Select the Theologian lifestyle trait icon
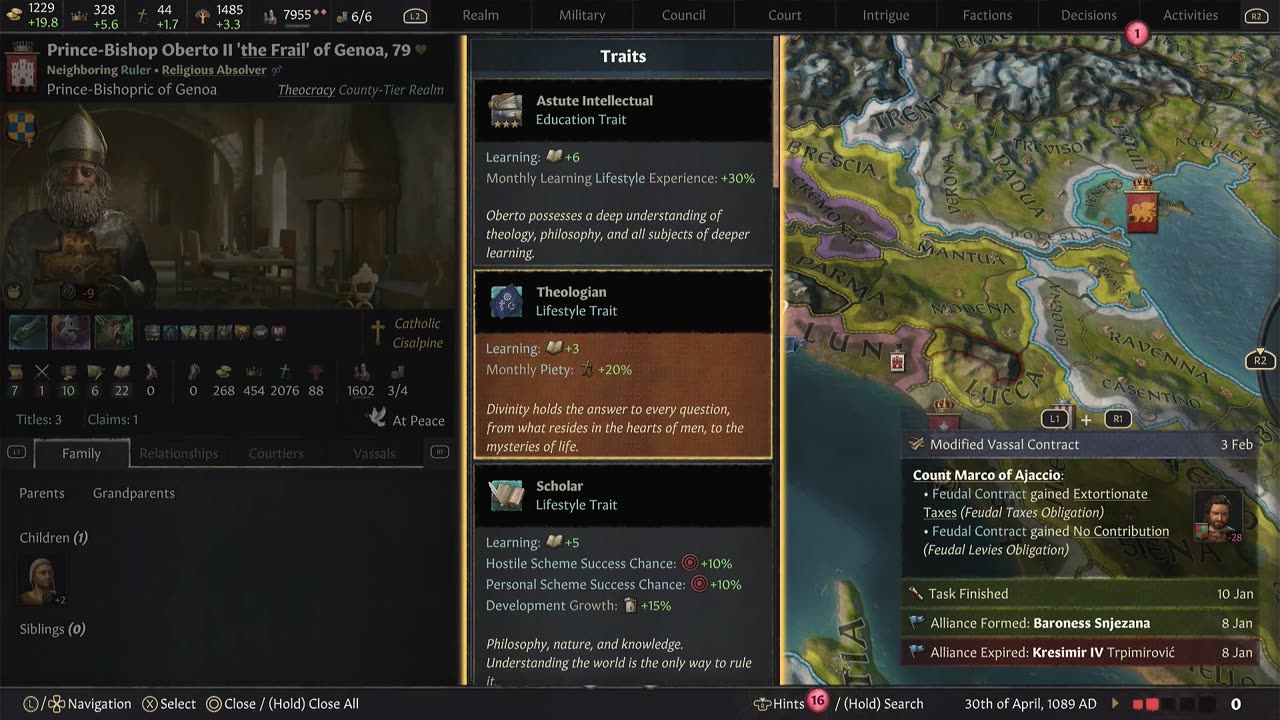This screenshot has height=720, width=1280. click(x=506, y=301)
